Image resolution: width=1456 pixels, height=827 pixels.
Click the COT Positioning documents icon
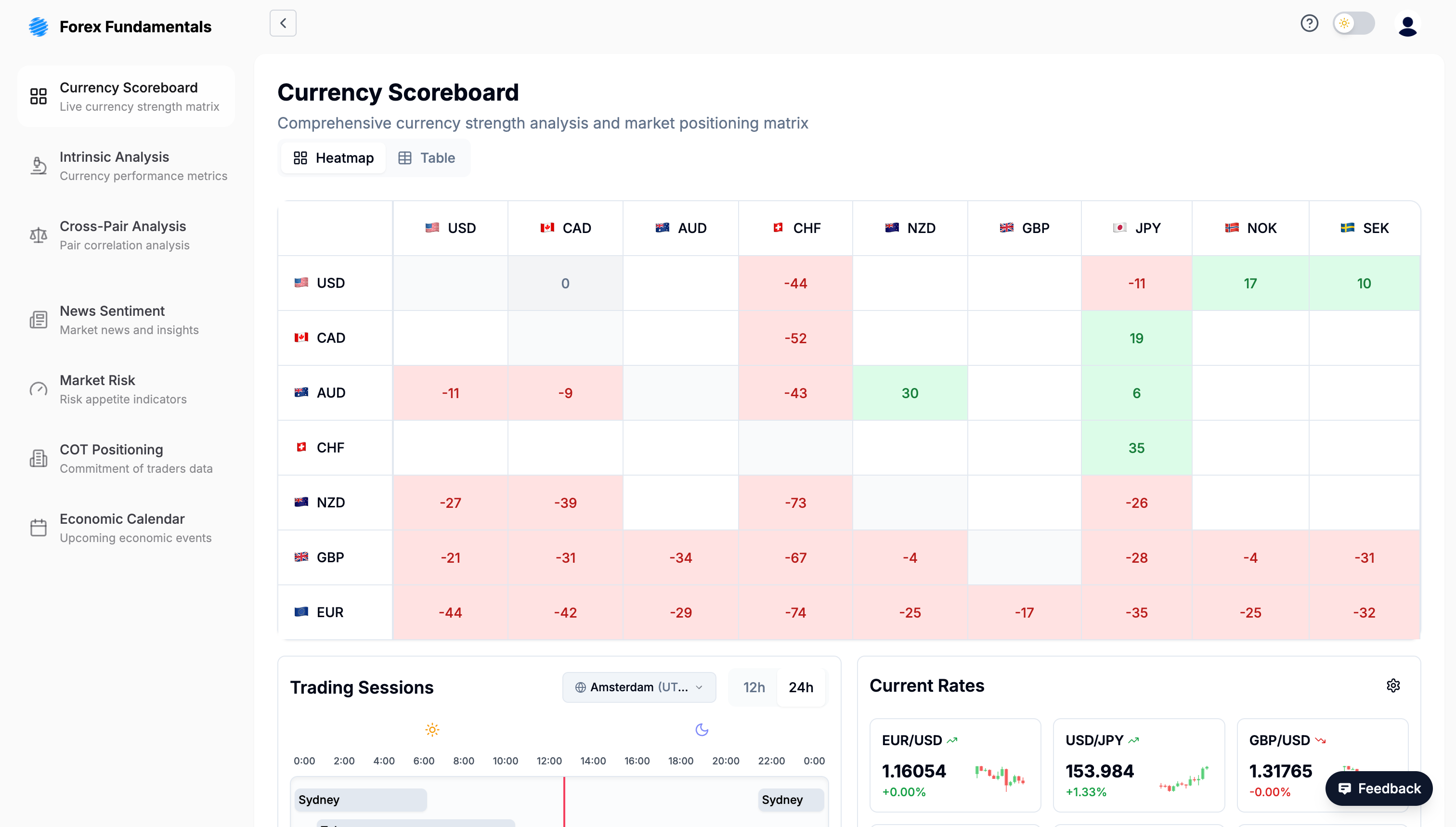[x=38, y=458]
